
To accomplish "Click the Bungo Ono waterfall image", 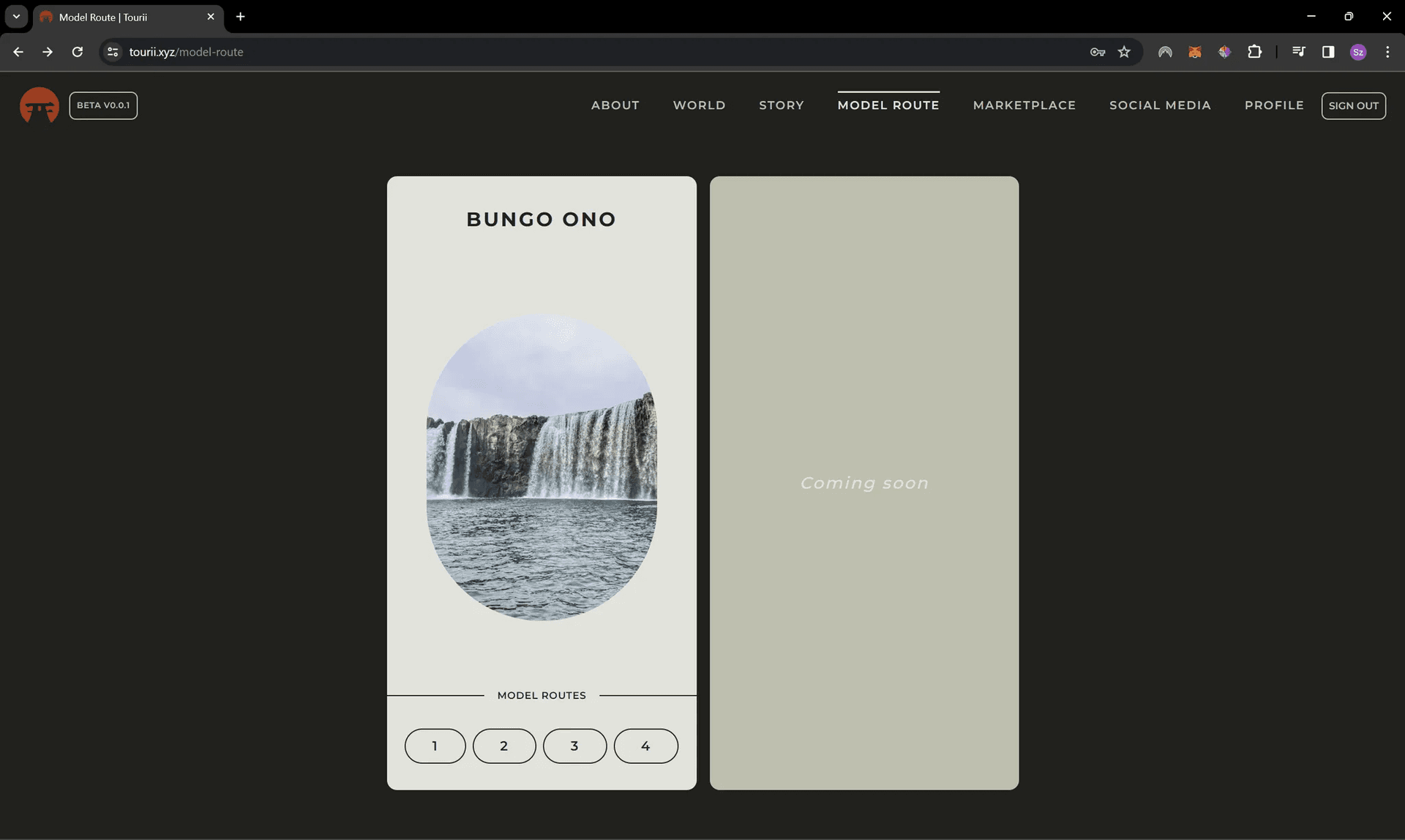I will pyautogui.click(x=542, y=468).
